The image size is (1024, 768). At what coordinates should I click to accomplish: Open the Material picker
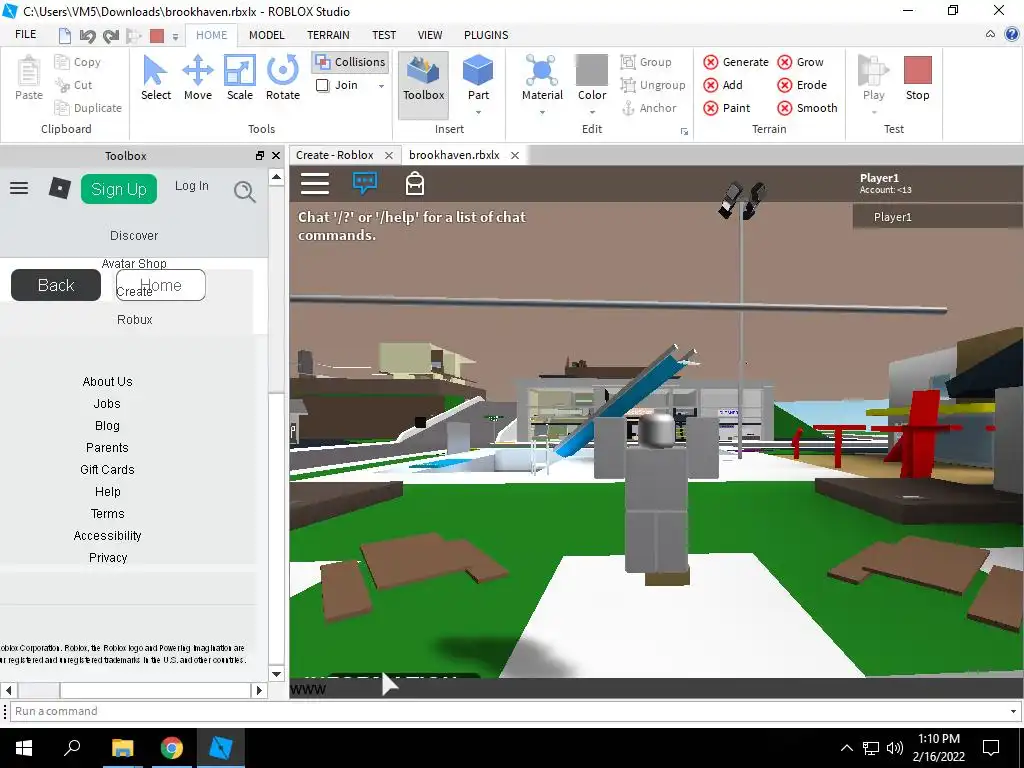tap(542, 78)
